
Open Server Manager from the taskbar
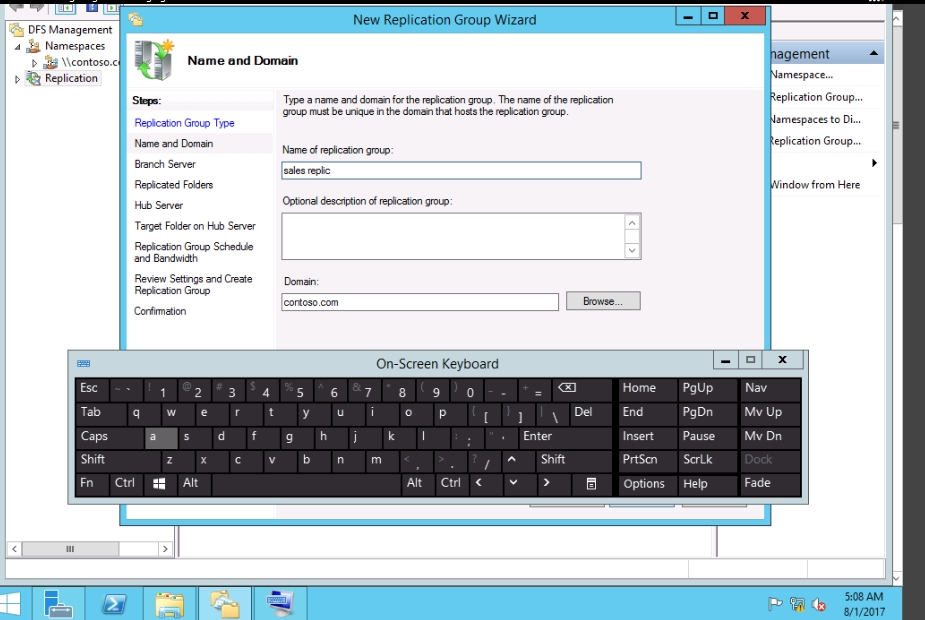[59, 603]
